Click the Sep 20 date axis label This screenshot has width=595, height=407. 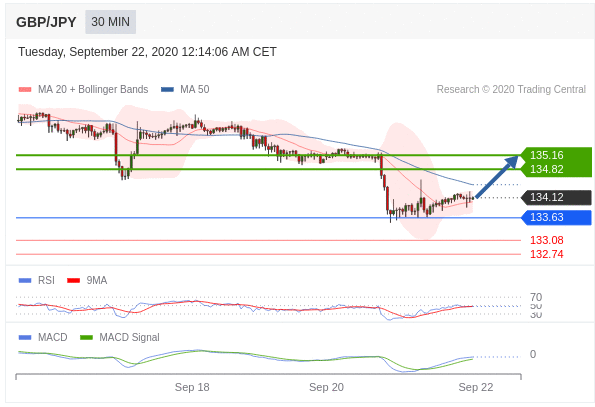click(x=326, y=387)
